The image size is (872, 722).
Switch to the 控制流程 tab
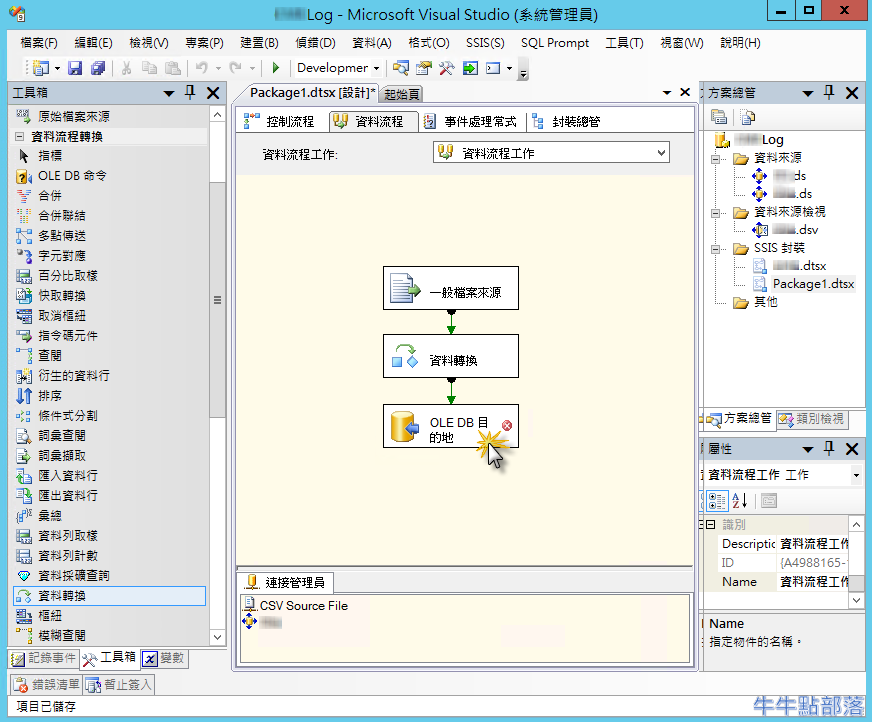[x=281, y=121]
